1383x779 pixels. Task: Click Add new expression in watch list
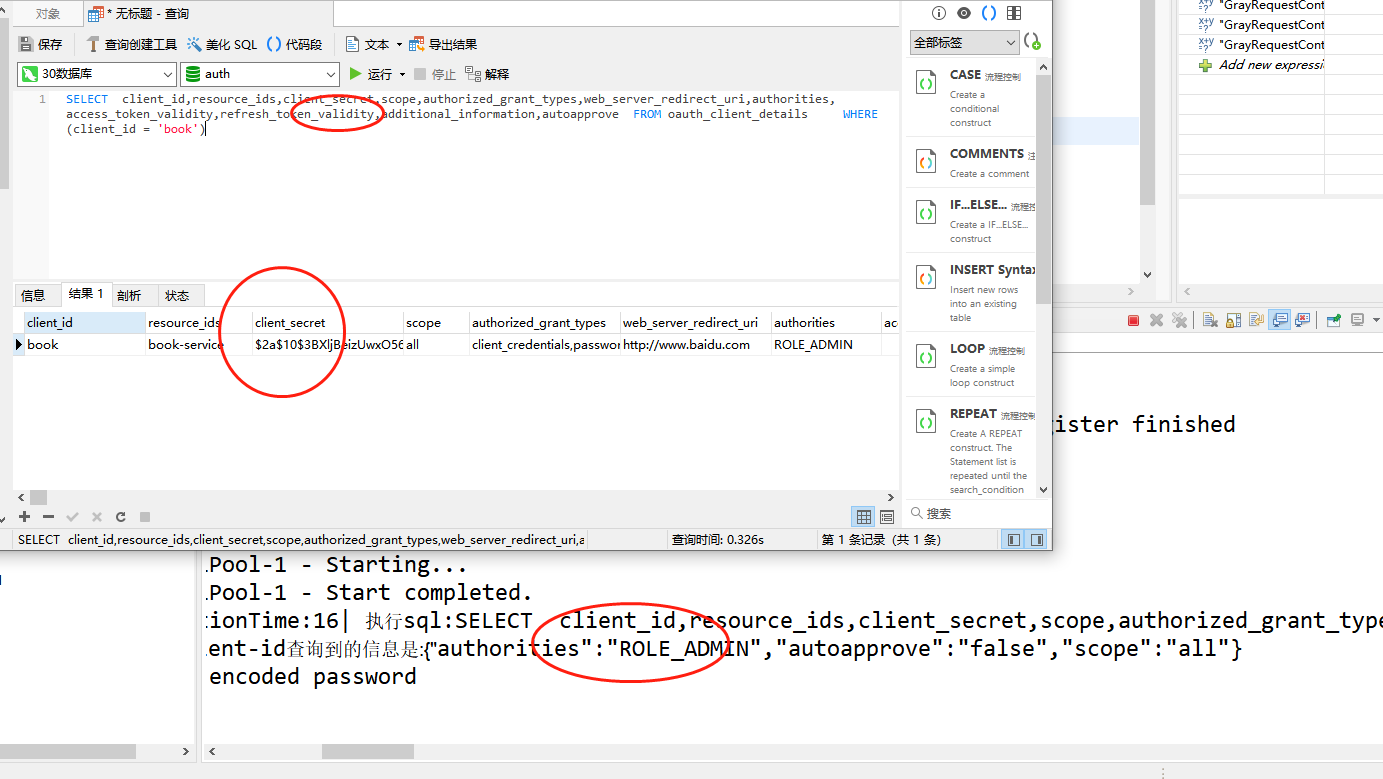point(1270,65)
